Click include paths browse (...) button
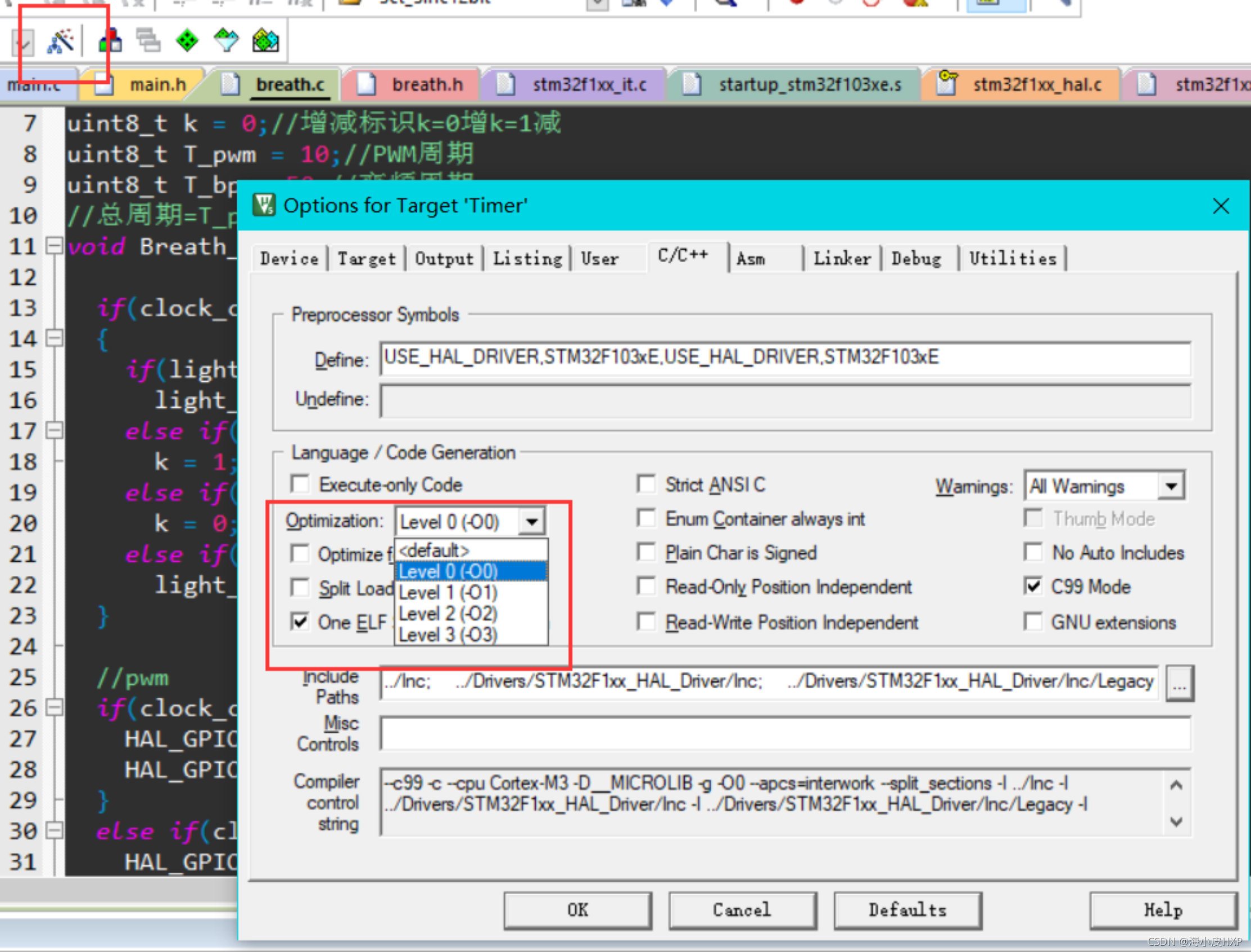The width and height of the screenshot is (1251, 952). click(x=1179, y=684)
